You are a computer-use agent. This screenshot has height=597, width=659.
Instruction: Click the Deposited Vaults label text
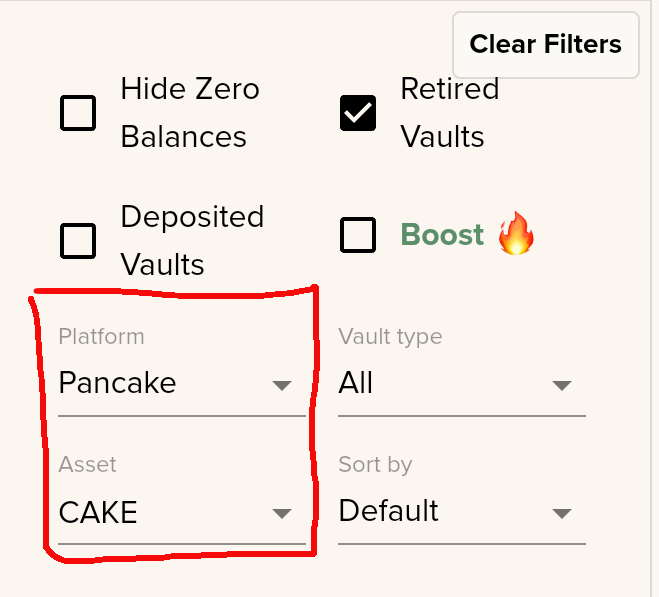192,240
